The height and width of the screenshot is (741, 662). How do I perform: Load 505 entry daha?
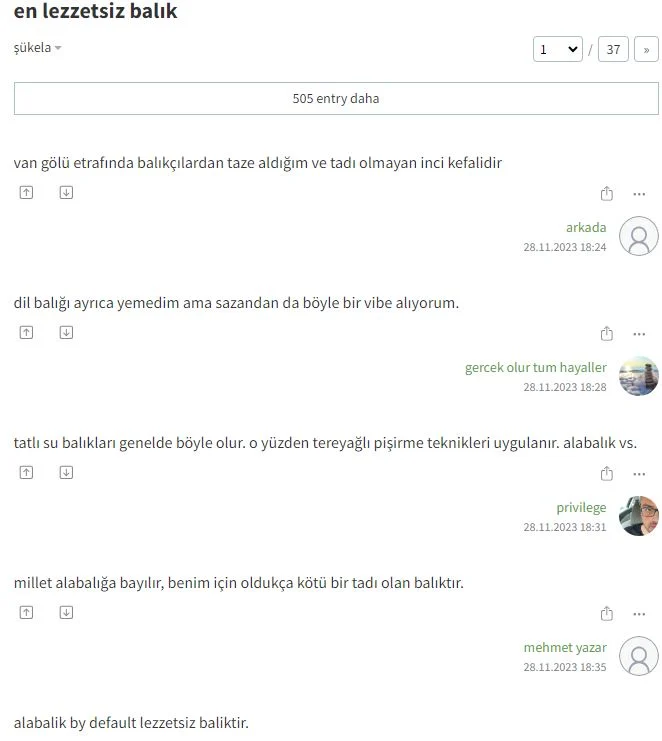click(x=336, y=98)
